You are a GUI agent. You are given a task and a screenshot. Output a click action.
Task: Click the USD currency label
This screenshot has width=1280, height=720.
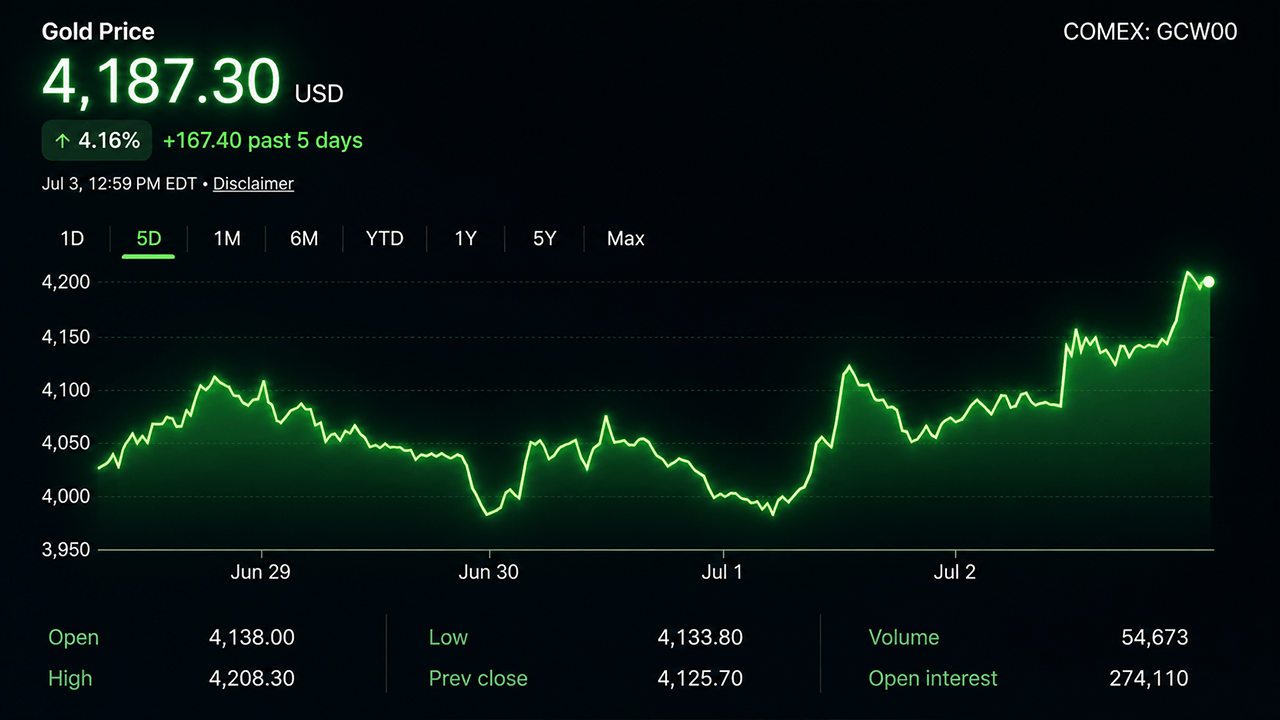tap(319, 95)
